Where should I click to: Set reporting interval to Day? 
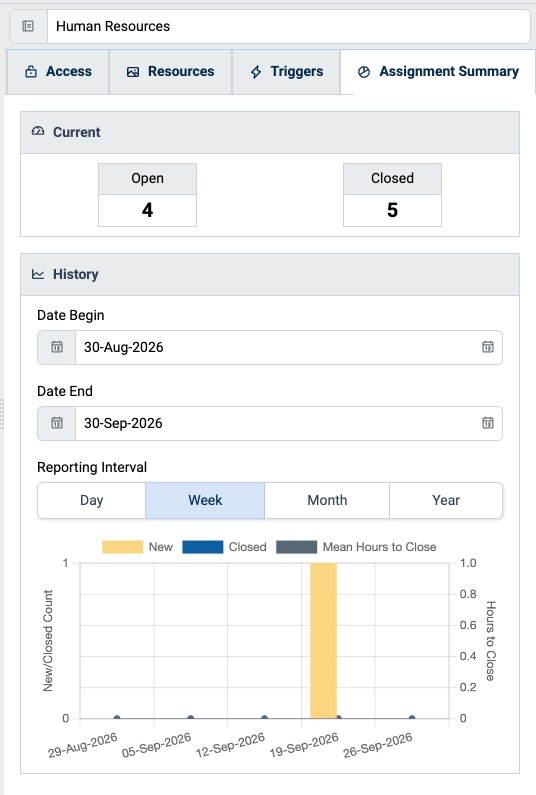pos(92,500)
